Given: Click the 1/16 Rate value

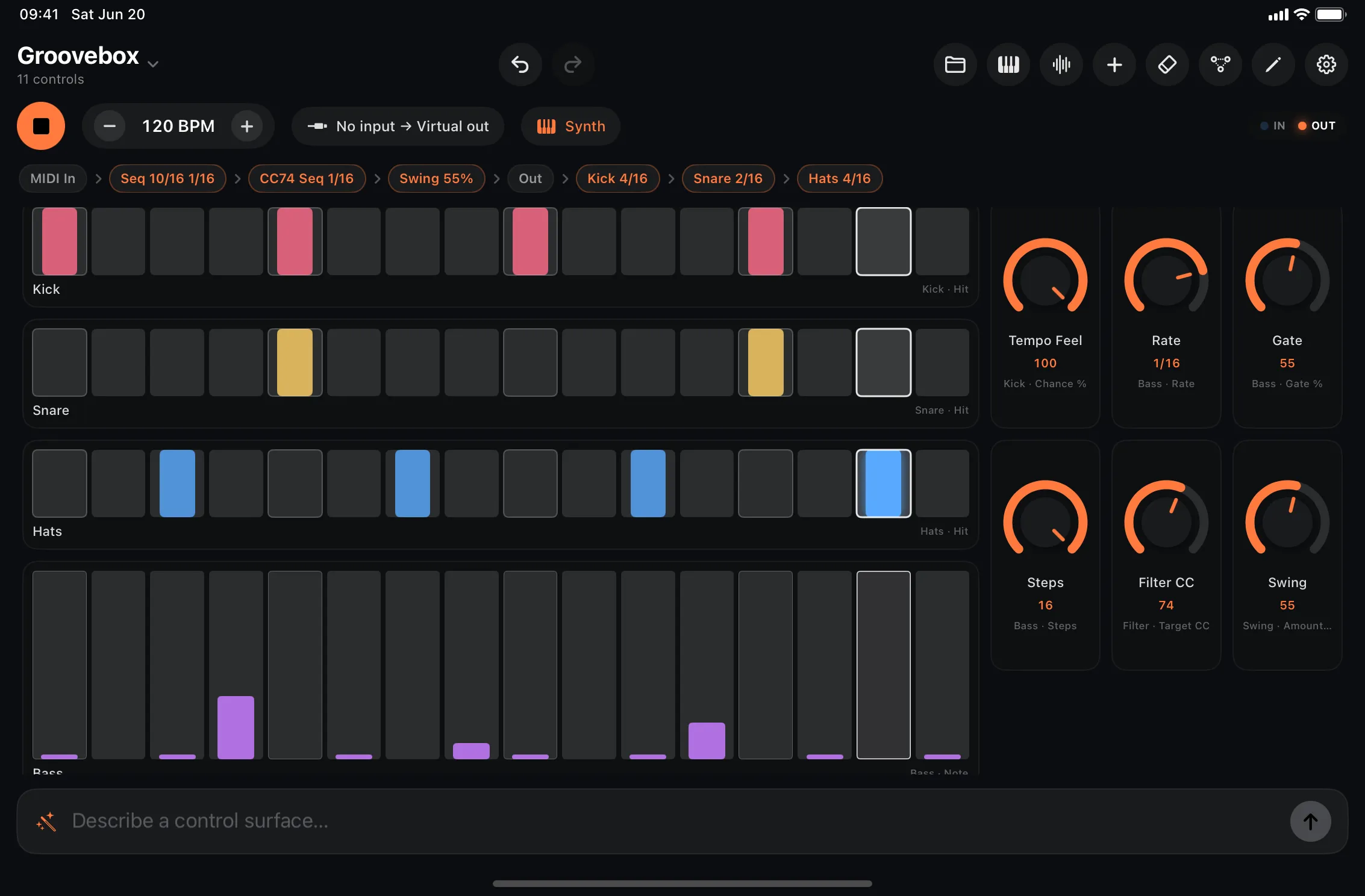Looking at the screenshot, I should coord(1166,363).
